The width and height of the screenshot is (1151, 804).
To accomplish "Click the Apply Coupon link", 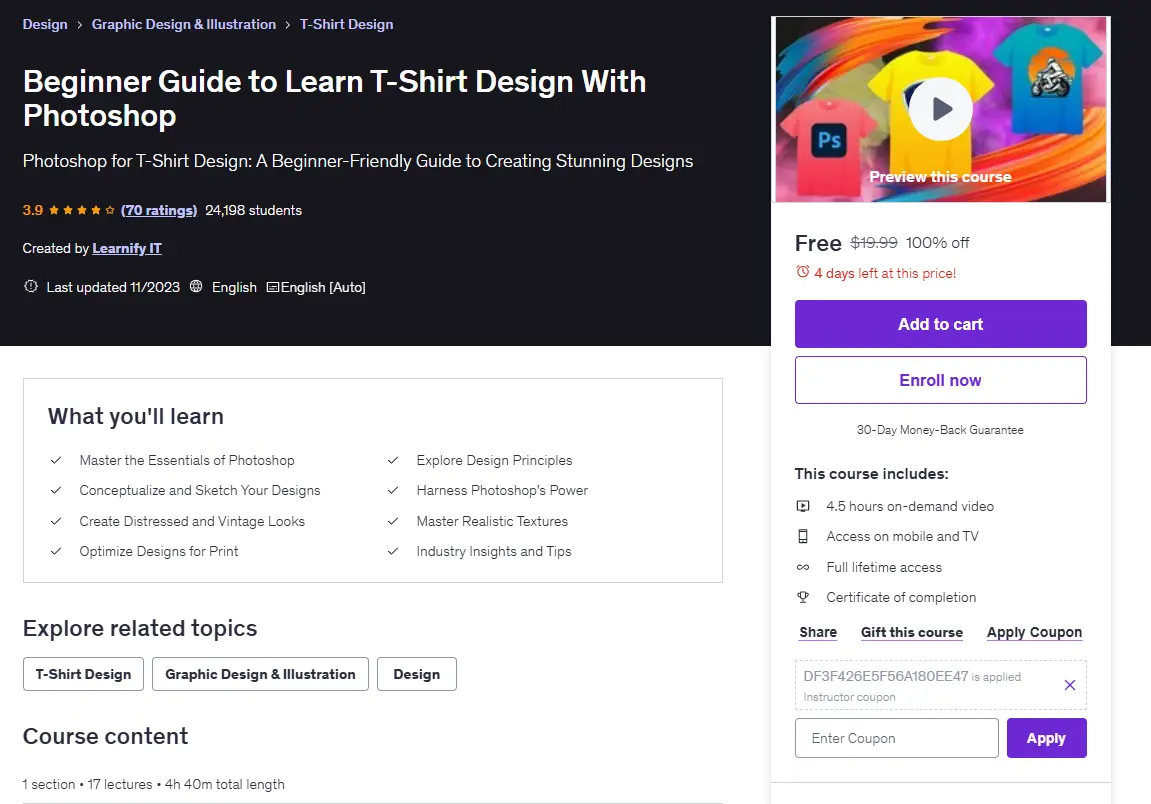I will tap(1034, 632).
